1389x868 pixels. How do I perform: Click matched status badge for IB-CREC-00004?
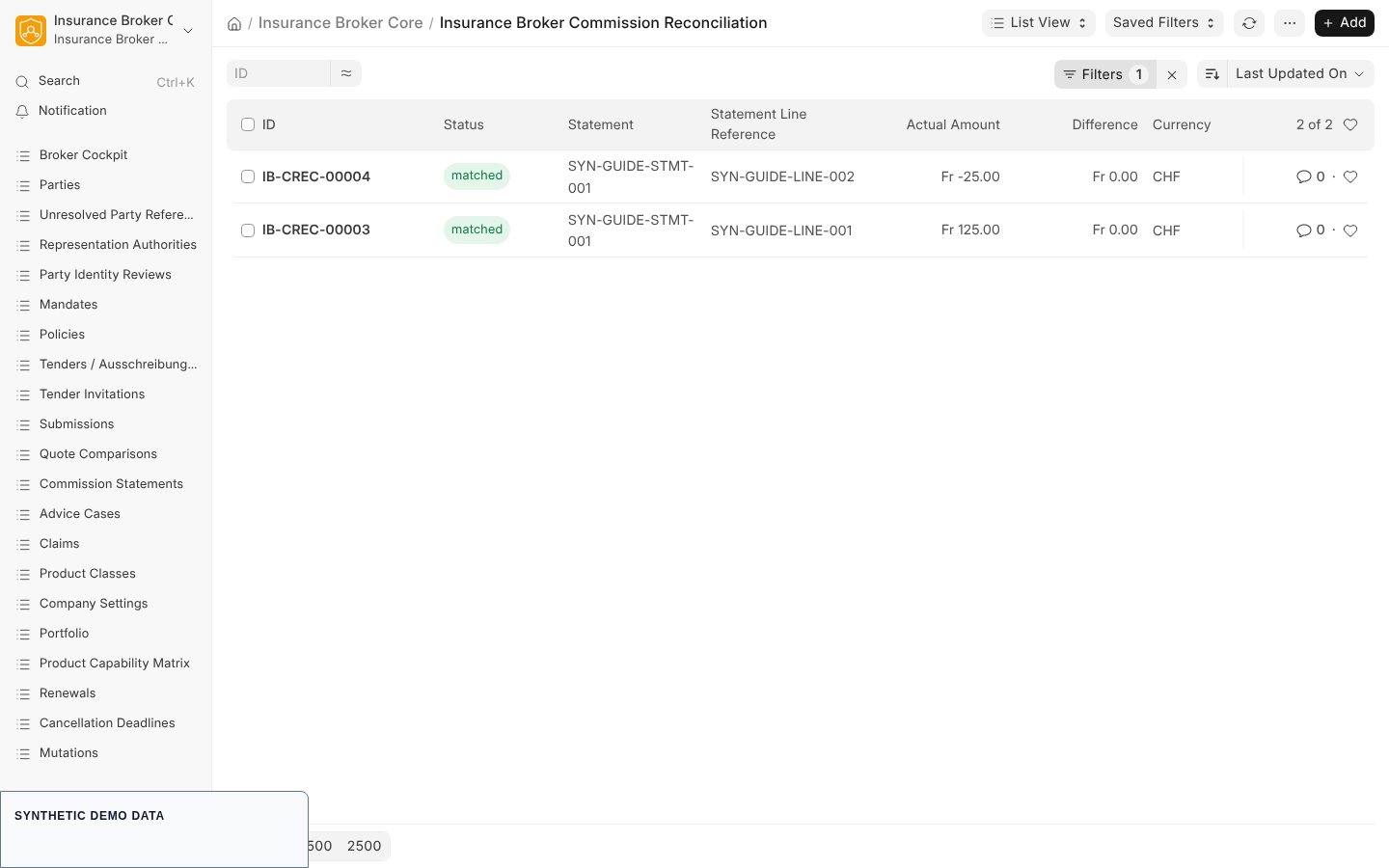tap(477, 176)
